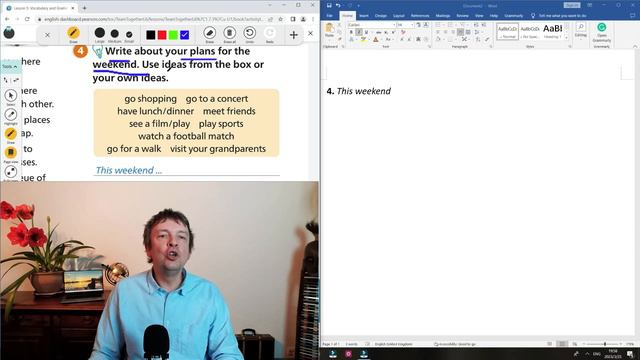Viewport: 640px width, 360px height.
Task: Pick the blue color swatch
Action: 184,35
